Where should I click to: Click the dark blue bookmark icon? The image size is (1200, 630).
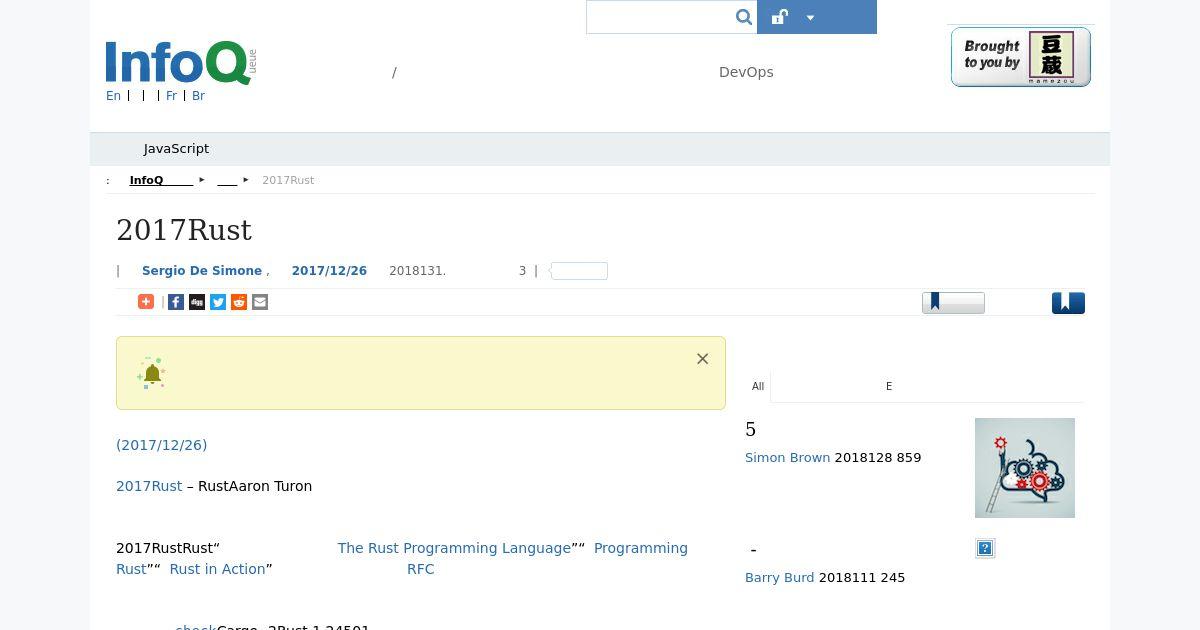(x=1068, y=302)
